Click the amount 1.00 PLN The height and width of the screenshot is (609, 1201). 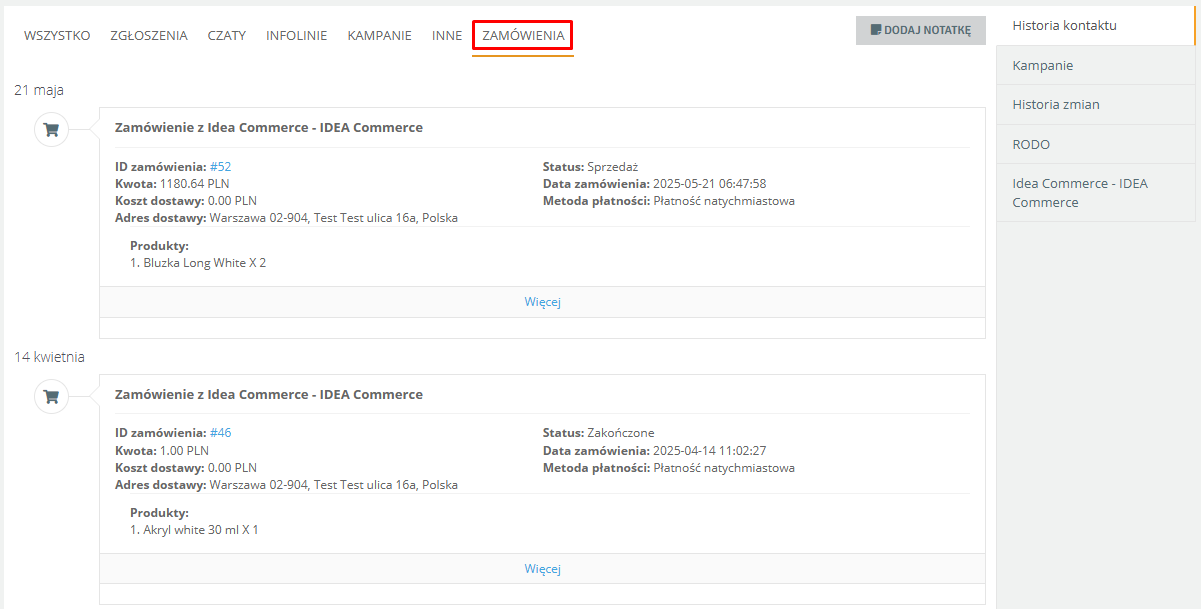click(x=184, y=451)
